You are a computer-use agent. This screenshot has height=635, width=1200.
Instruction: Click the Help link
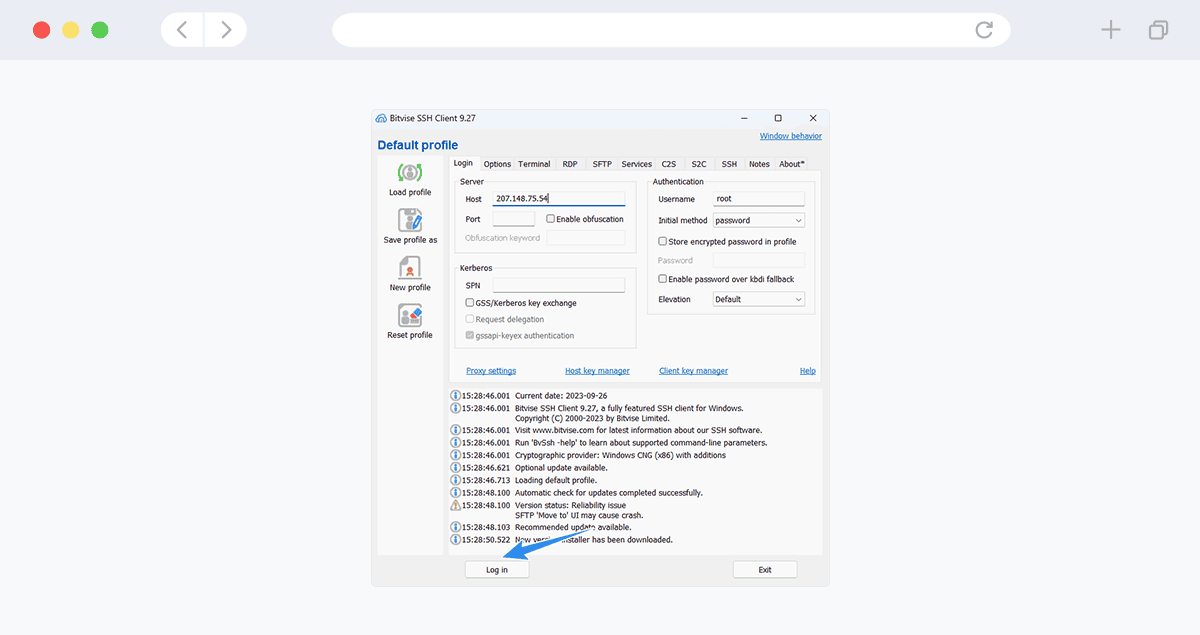tap(808, 371)
